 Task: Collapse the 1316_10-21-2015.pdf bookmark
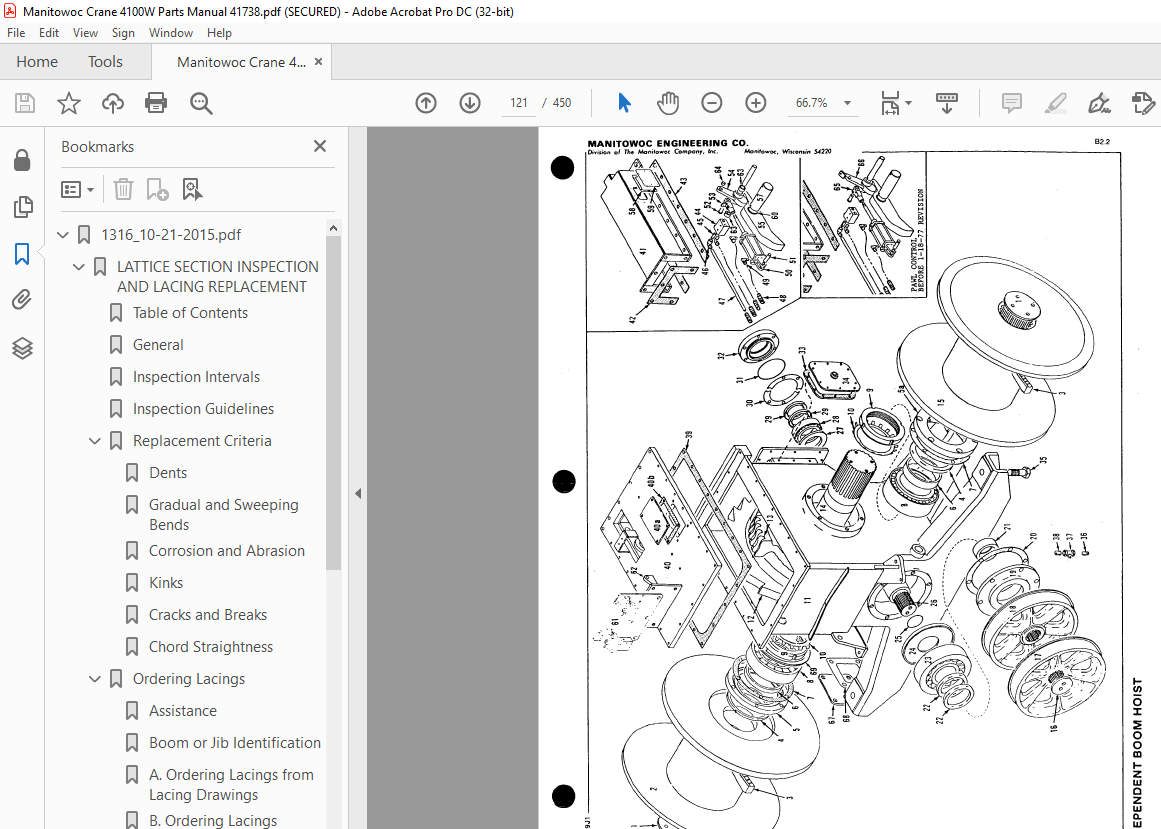tap(63, 235)
